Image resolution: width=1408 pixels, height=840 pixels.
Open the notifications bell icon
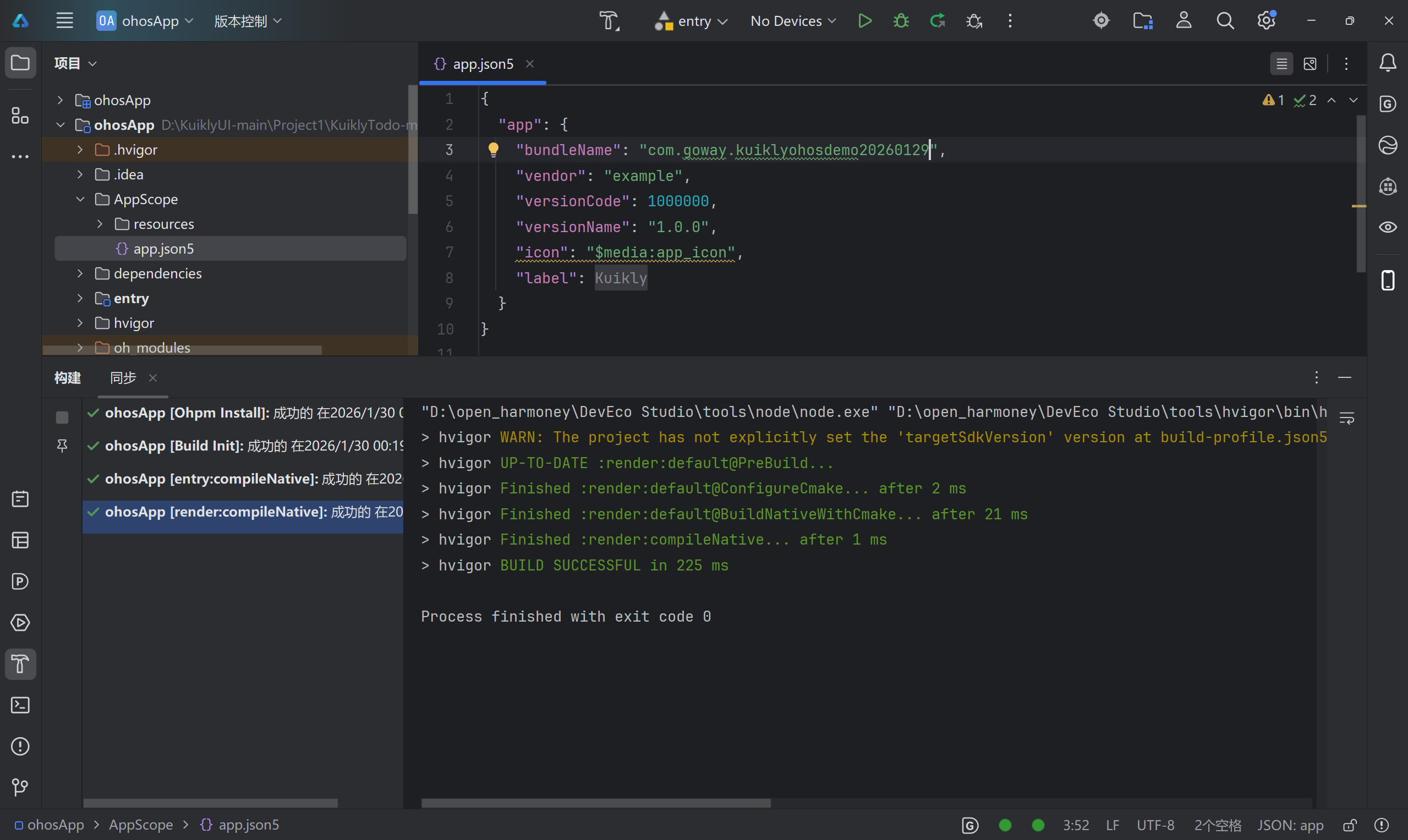pyautogui.click(x=1388, y=63)
